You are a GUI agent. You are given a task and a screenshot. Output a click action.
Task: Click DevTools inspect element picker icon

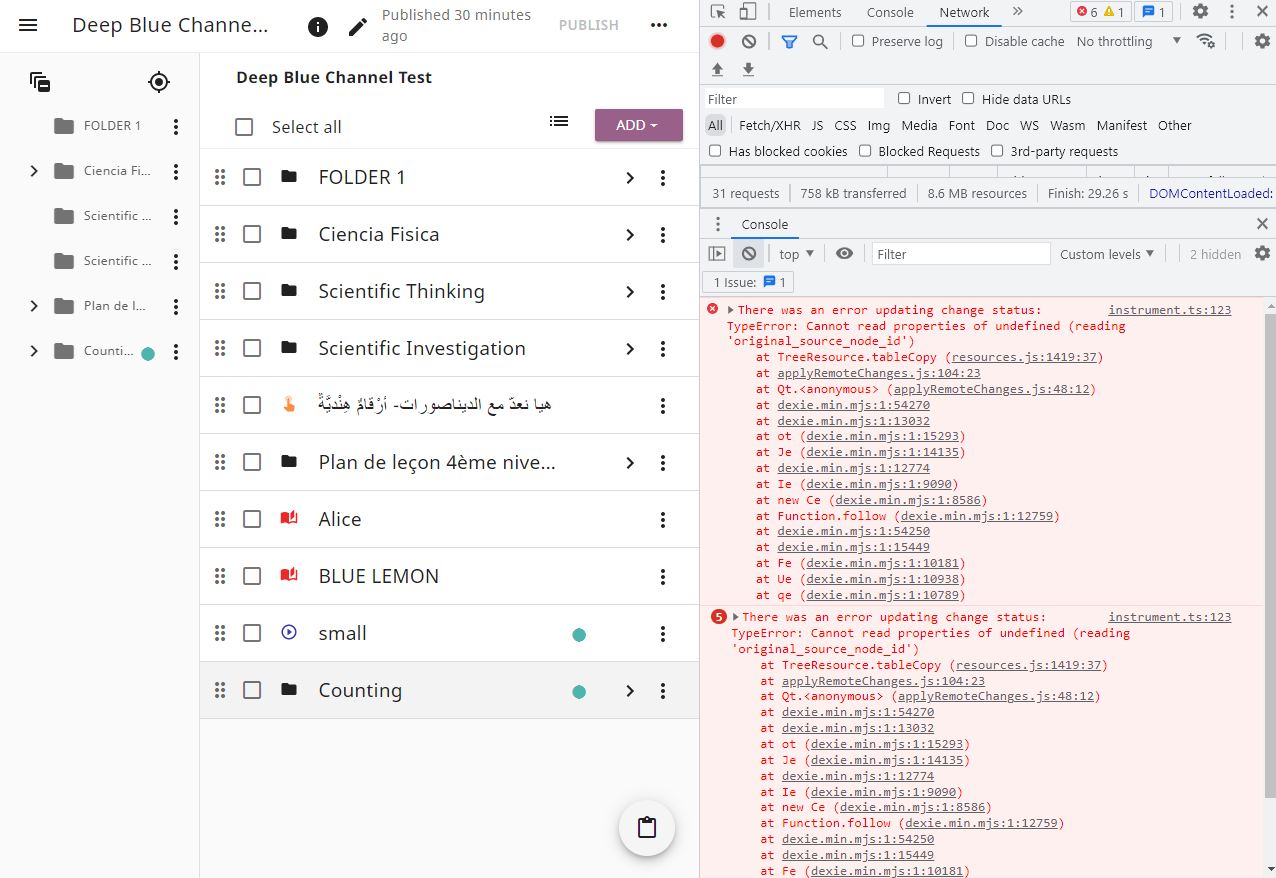pyautogui.click(x=718, y=12)
